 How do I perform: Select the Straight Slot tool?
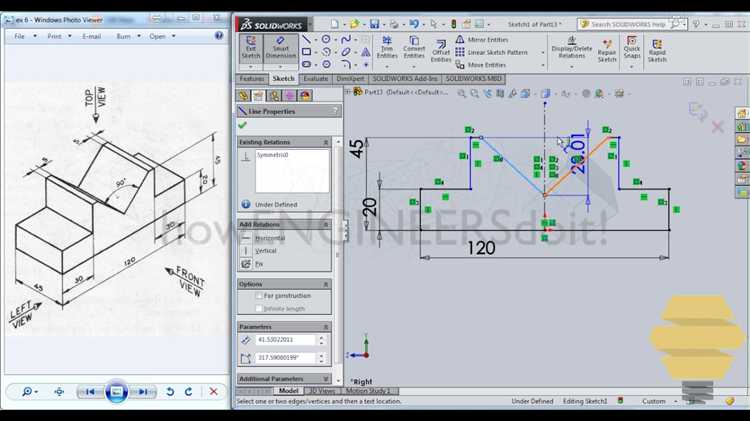pyautogui.click(x=307, y=64)
